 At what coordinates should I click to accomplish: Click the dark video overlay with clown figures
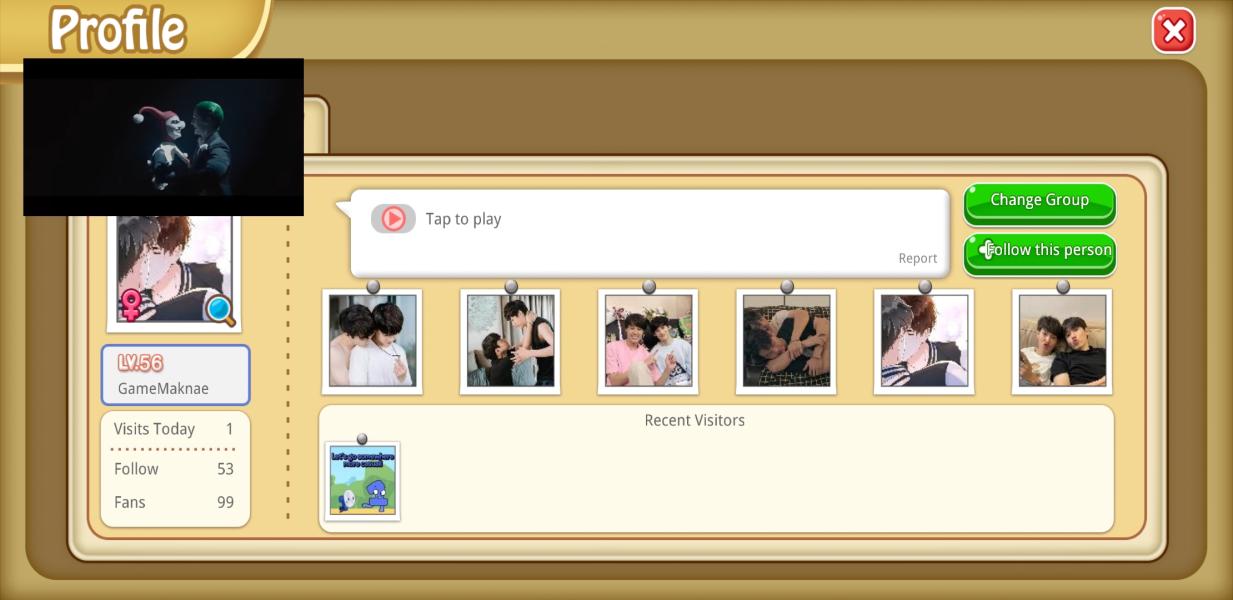click(163, 137)
